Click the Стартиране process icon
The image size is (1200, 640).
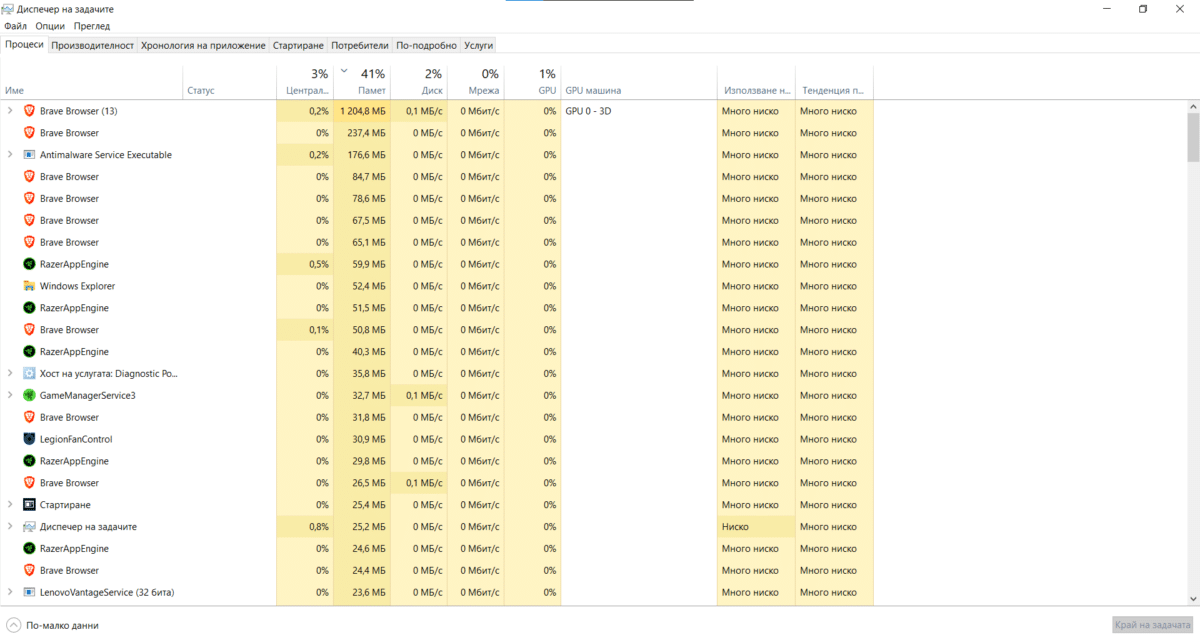point(29,505)
